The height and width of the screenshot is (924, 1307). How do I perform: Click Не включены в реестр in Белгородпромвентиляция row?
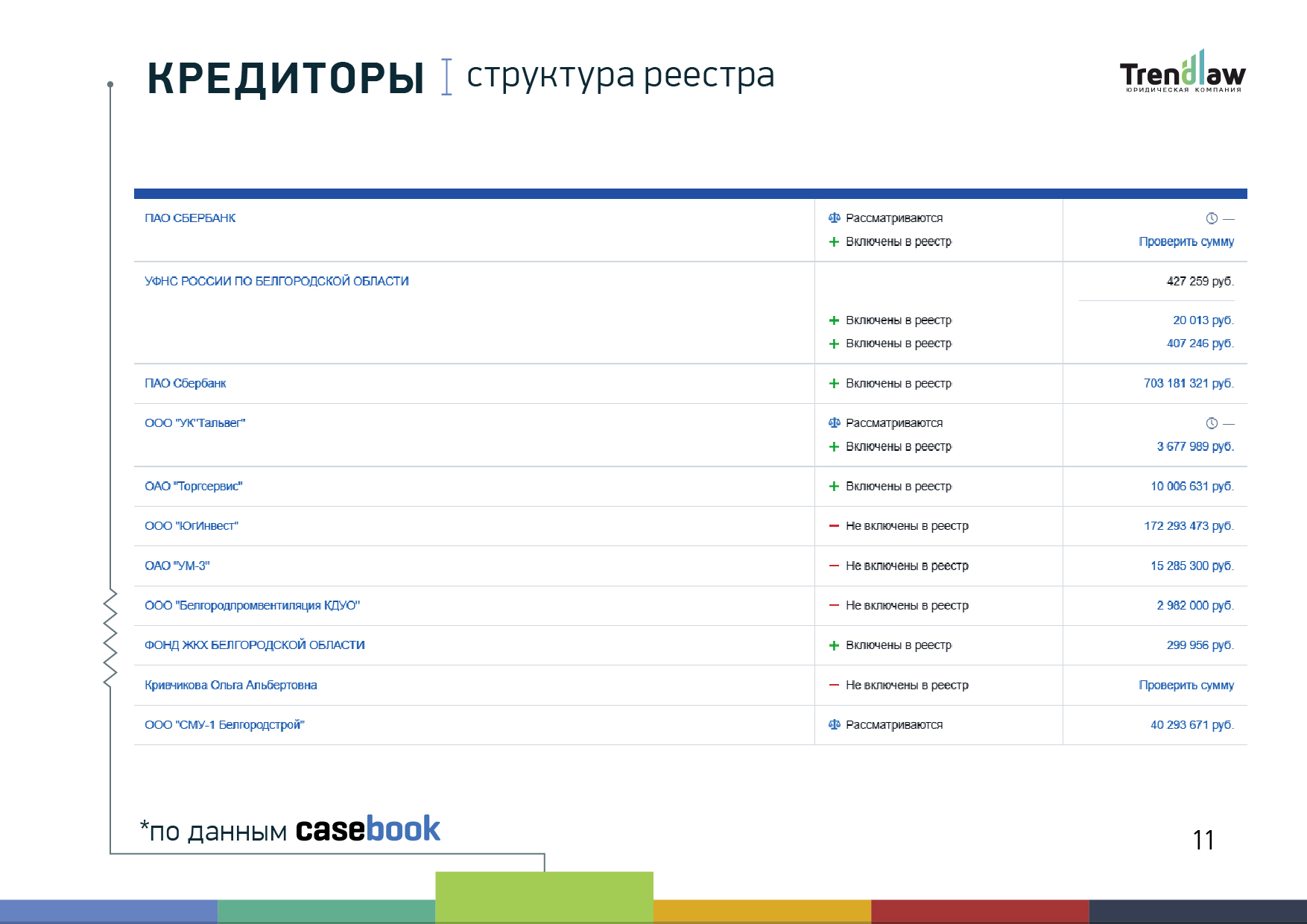[x=907, y=606]
